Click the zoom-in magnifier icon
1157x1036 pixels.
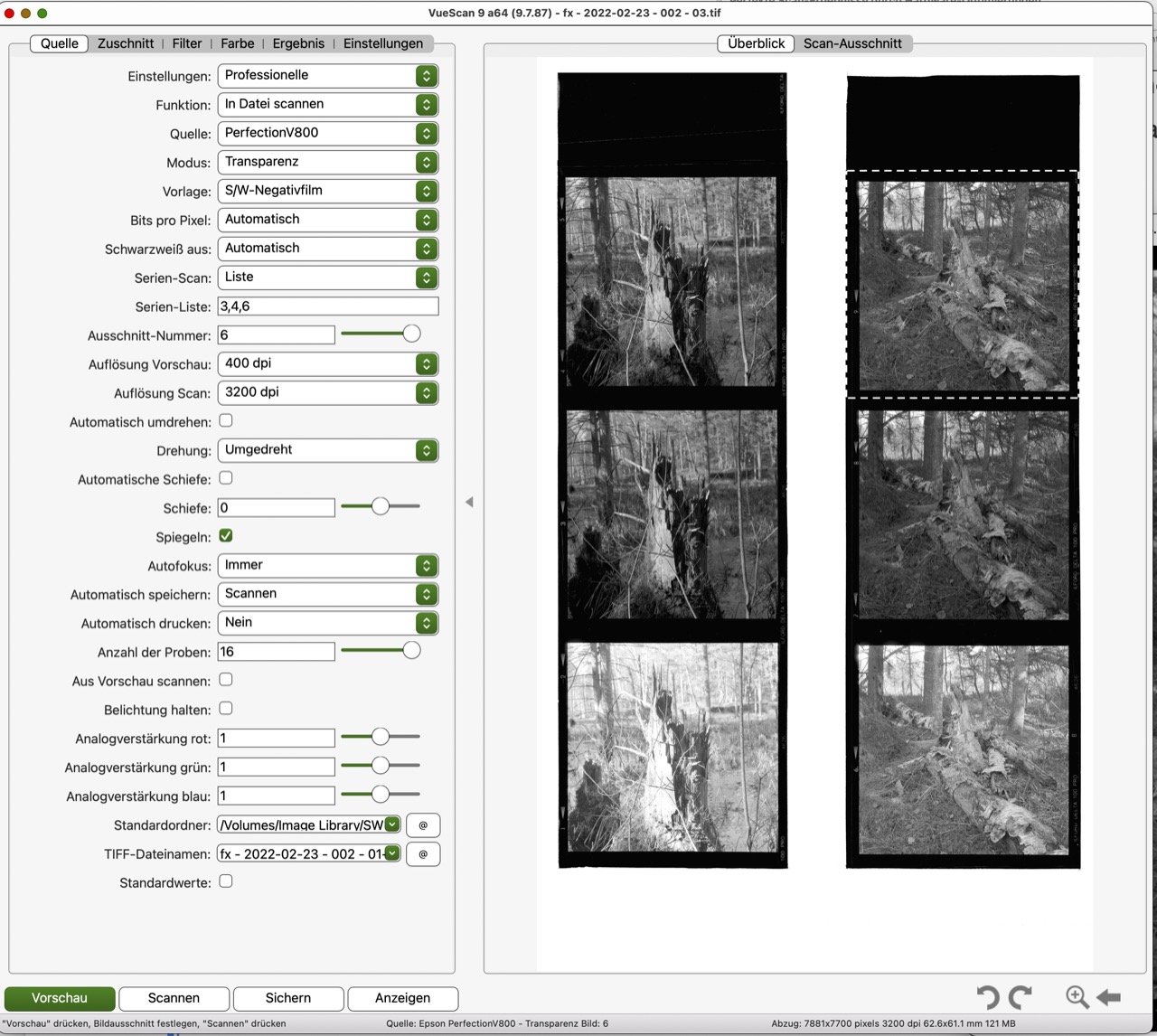coord(1077,997)
